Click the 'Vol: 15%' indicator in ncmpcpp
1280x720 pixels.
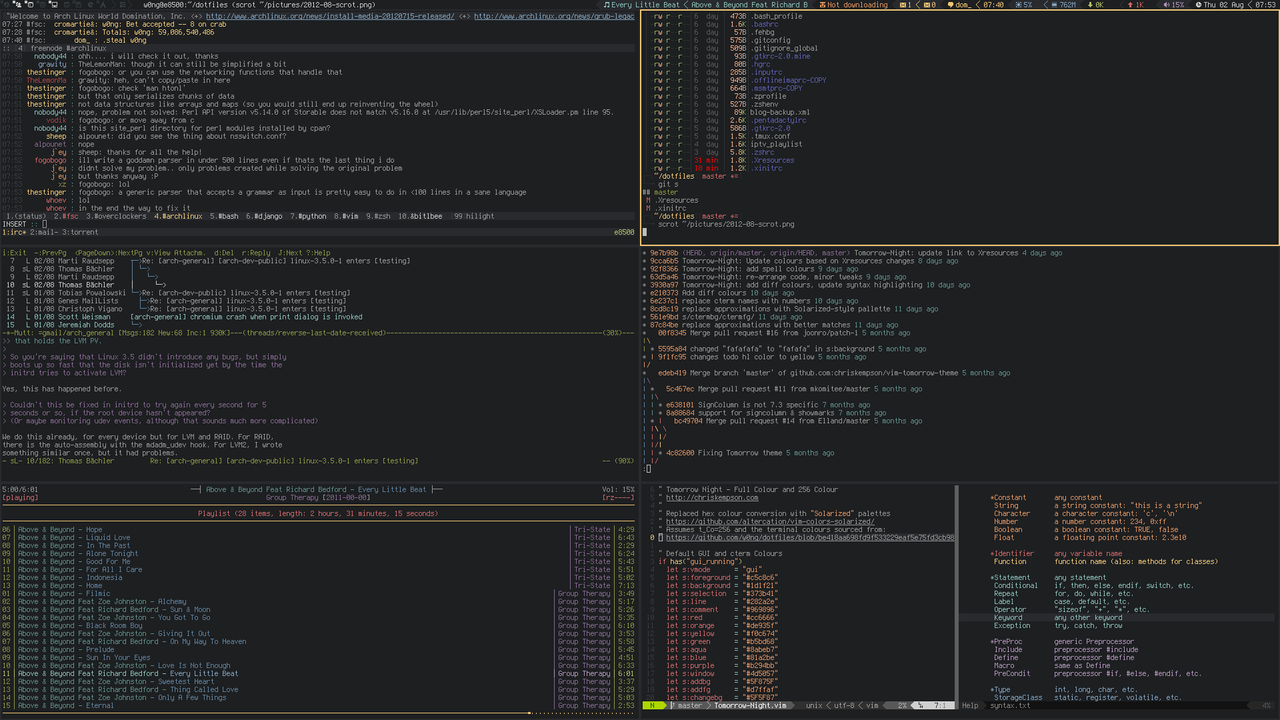pyautogui.click(x=618, y=490)
